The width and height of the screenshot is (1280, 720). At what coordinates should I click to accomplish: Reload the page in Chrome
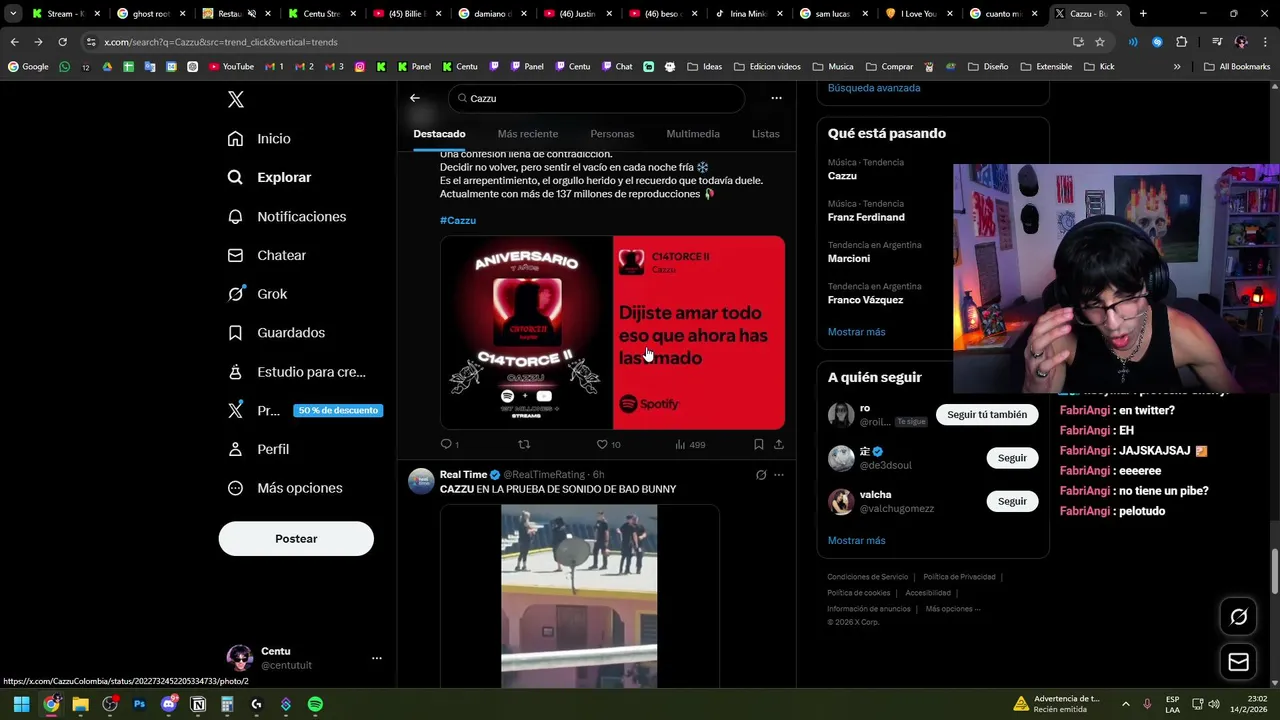(62, 42)
